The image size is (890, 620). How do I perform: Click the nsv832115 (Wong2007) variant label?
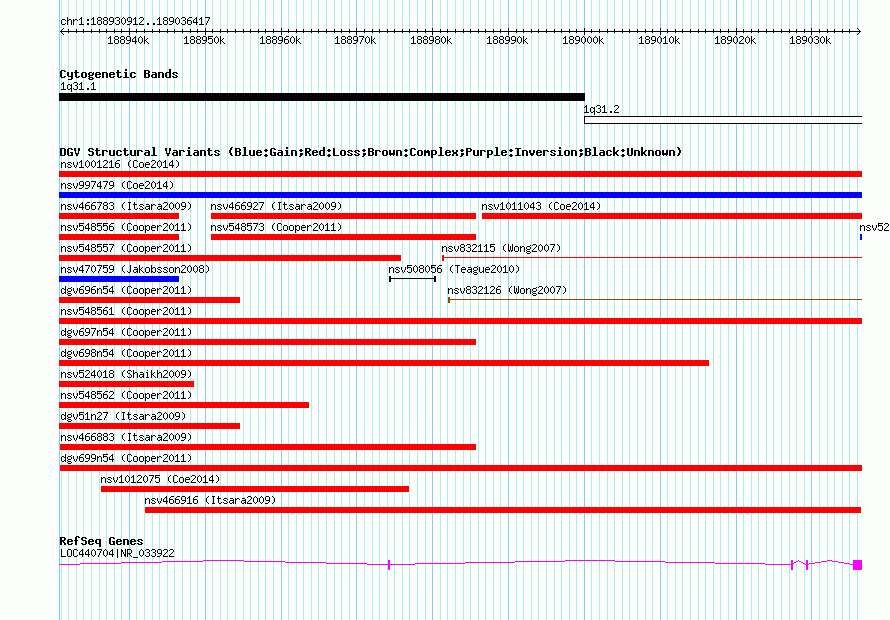(501, 248)
